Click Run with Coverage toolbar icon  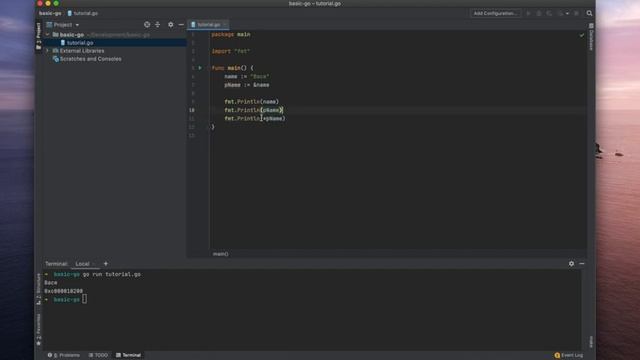pos(549,13)
